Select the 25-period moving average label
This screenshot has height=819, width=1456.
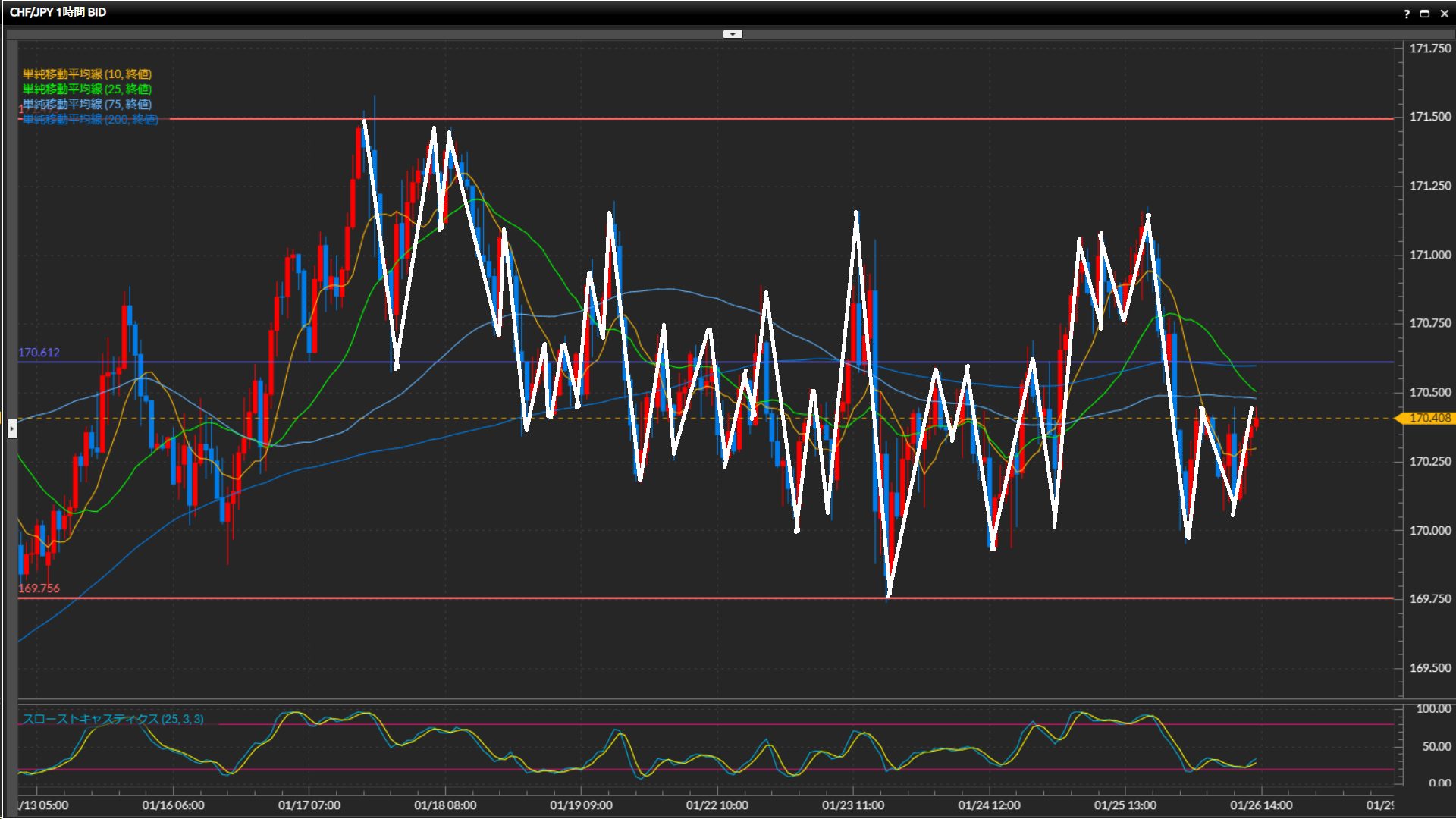87,89
